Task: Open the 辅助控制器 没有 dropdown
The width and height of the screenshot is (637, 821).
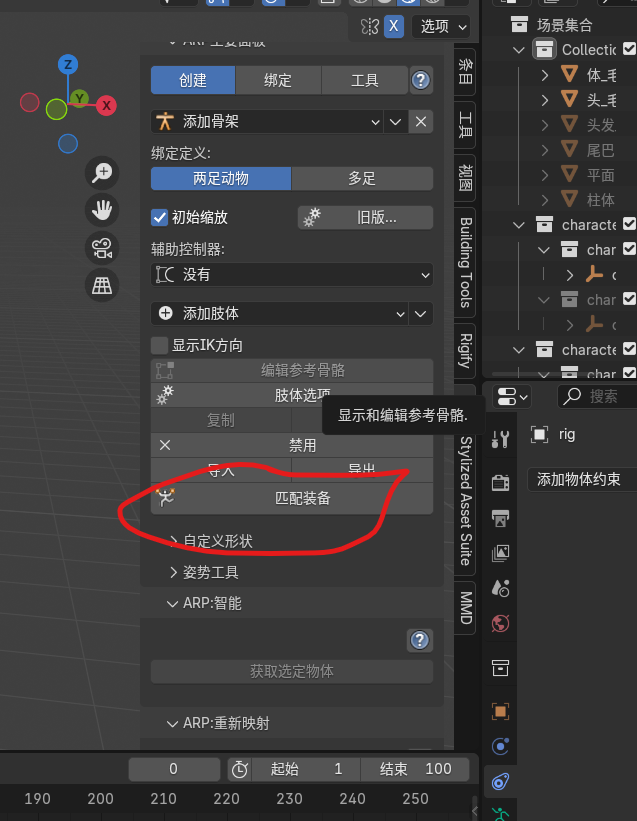Action: 292,274
